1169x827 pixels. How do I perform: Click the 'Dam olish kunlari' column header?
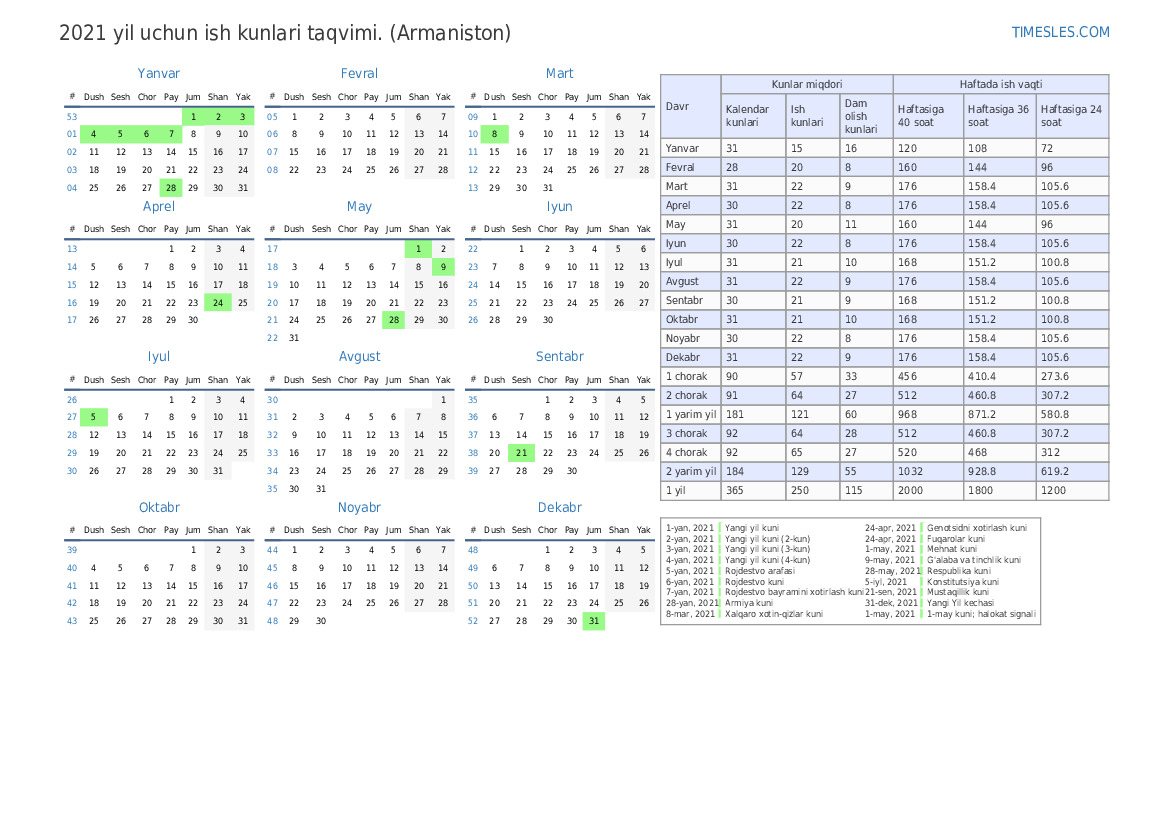(x=866, y=116)
